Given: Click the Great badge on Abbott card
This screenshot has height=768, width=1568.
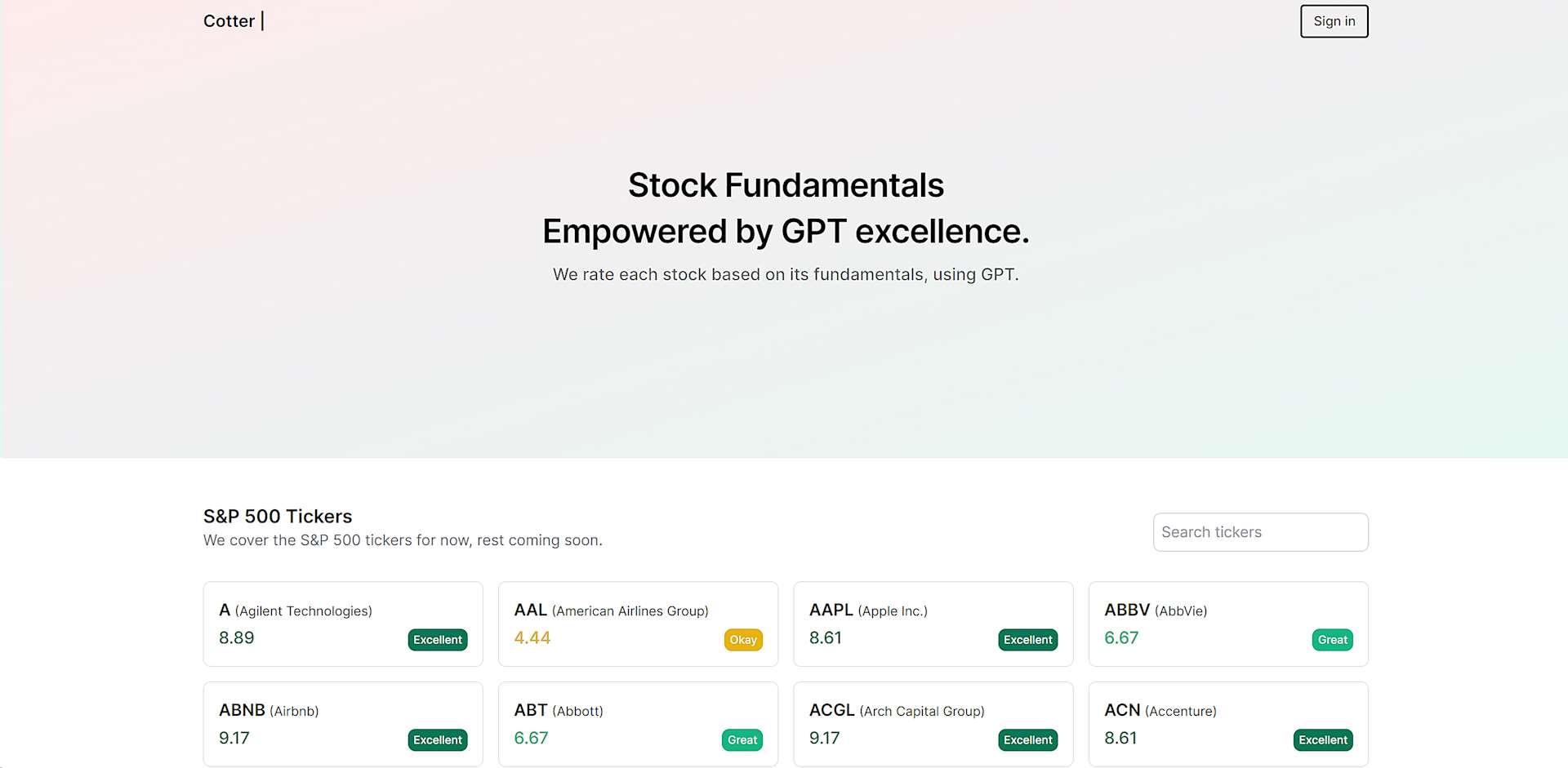Looking at the screenshot, I should (x=742, y=740).
